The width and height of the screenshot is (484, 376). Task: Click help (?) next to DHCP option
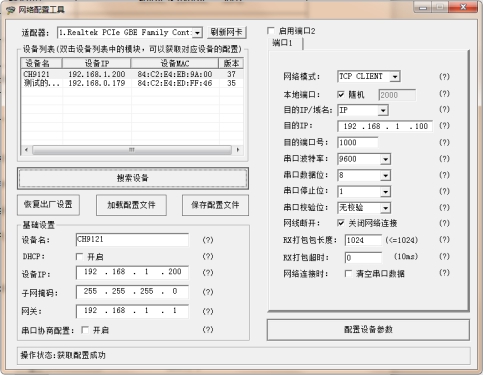[208, 256]
